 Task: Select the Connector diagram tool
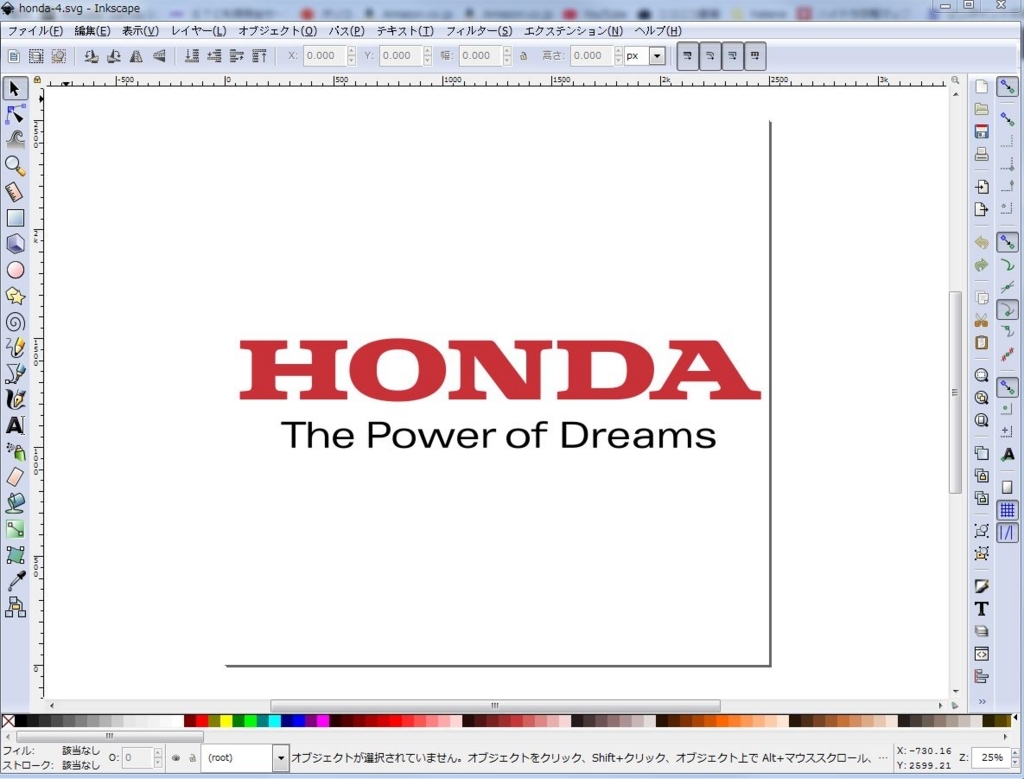click(x=15, y=607)
